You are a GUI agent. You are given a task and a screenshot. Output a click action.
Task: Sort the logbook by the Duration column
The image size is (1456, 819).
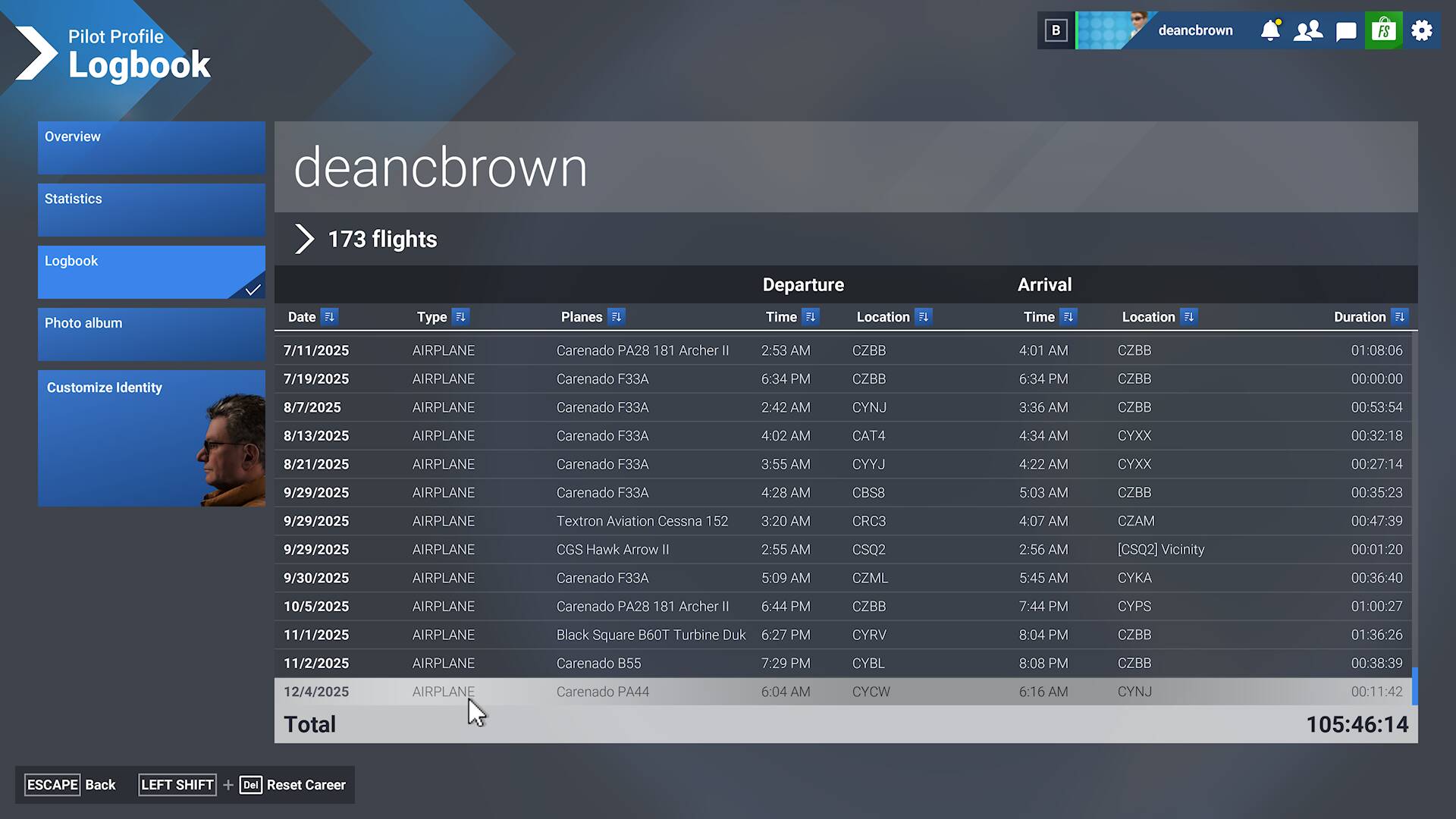(1400, 317)
